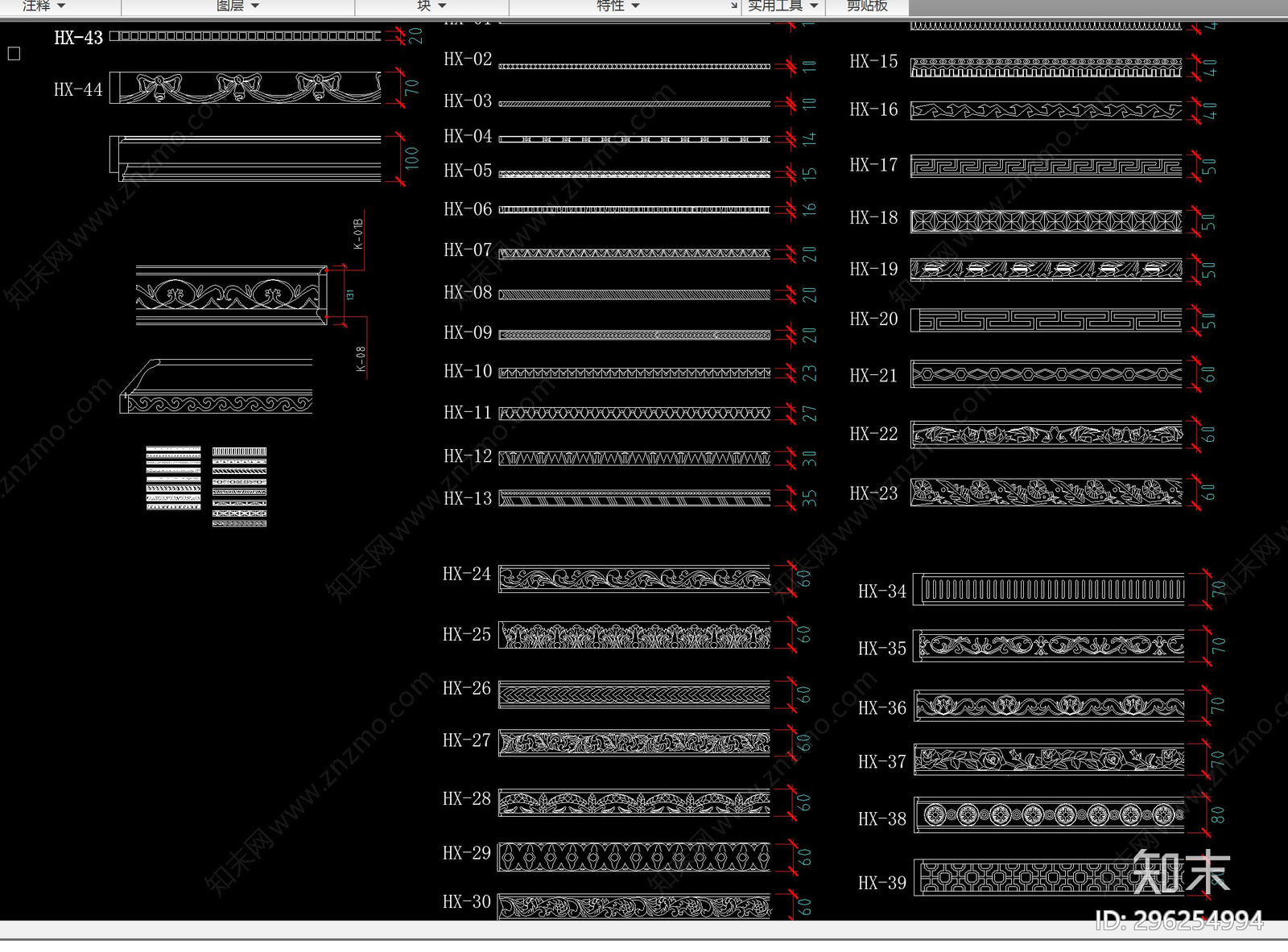The image size is (1288, 952).
Task: Select the right stacked pattern thumbnail group
Action: pyautogui.click(x=239, y=487)
